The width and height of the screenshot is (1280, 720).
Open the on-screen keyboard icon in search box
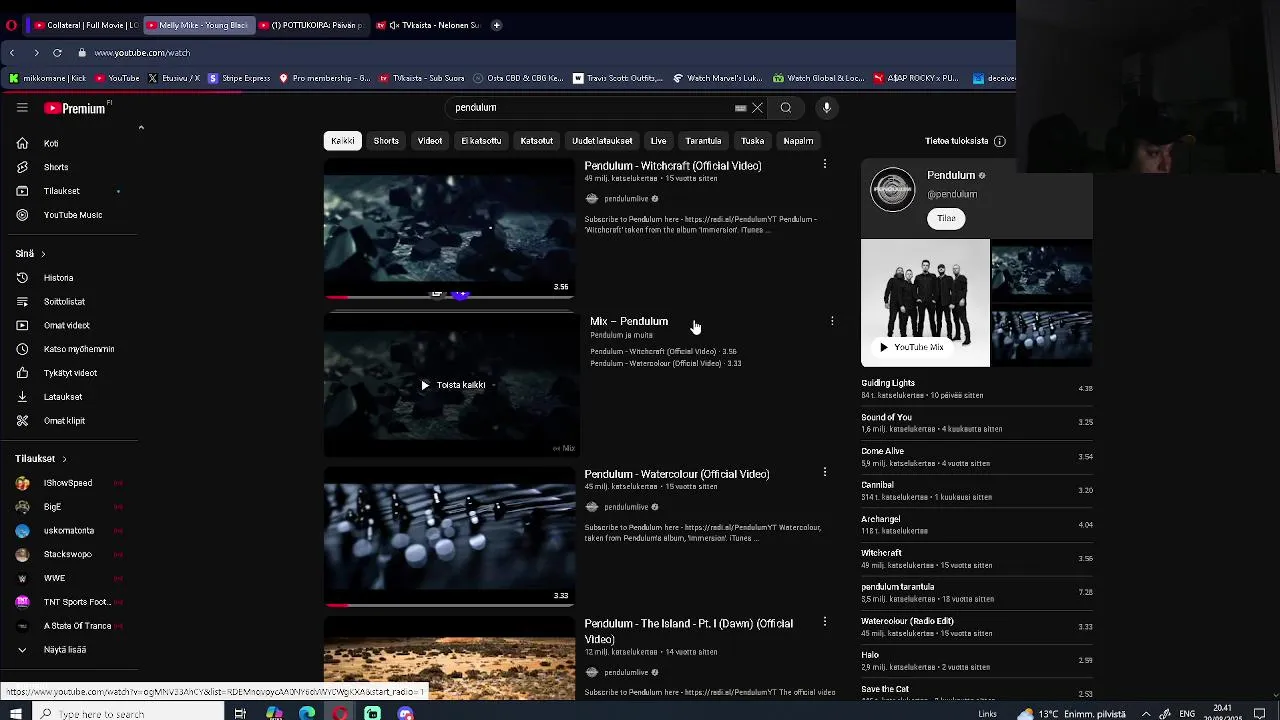point(740,108)
